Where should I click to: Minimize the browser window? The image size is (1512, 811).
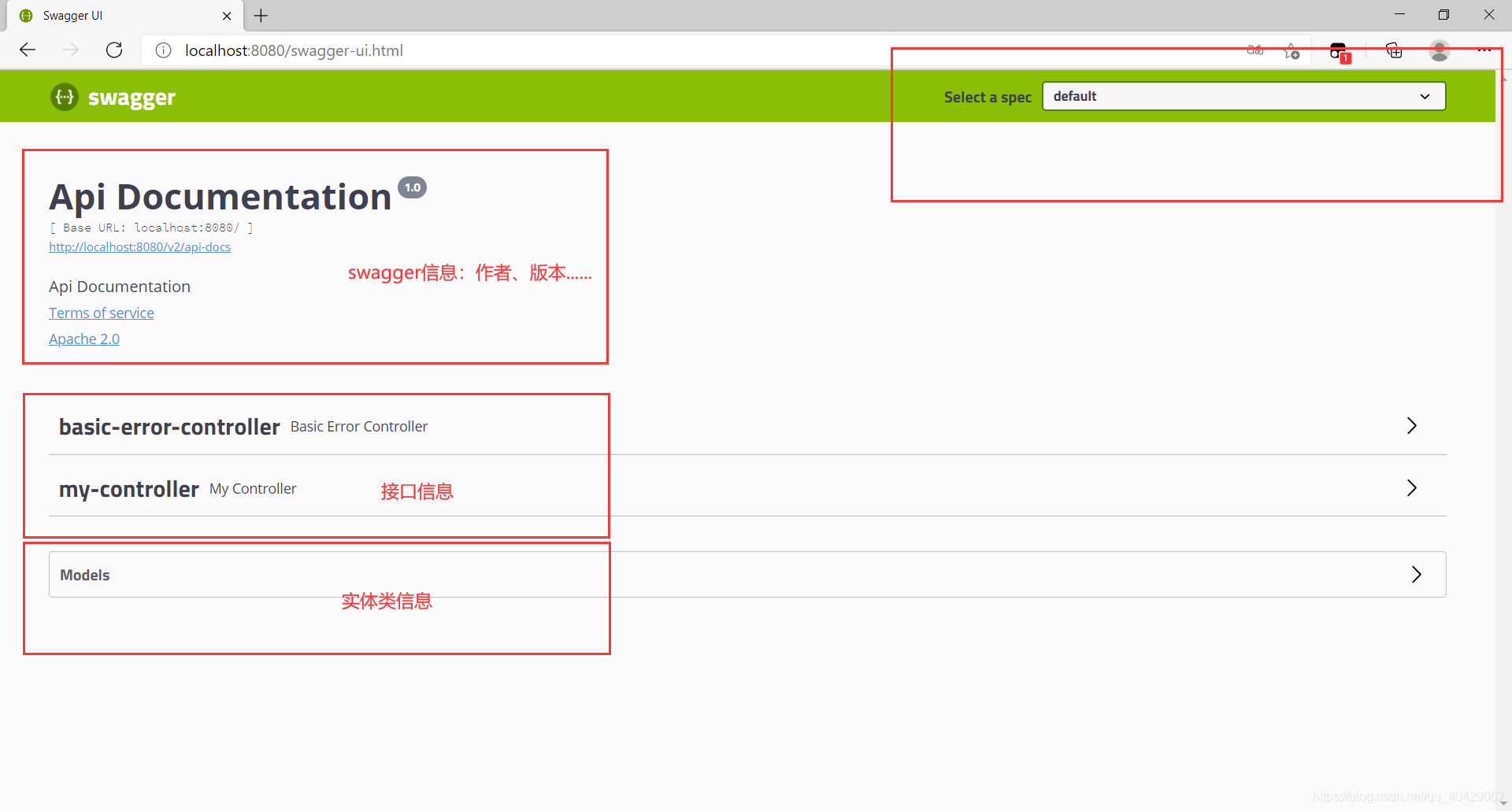click(x=1399, y=15)
